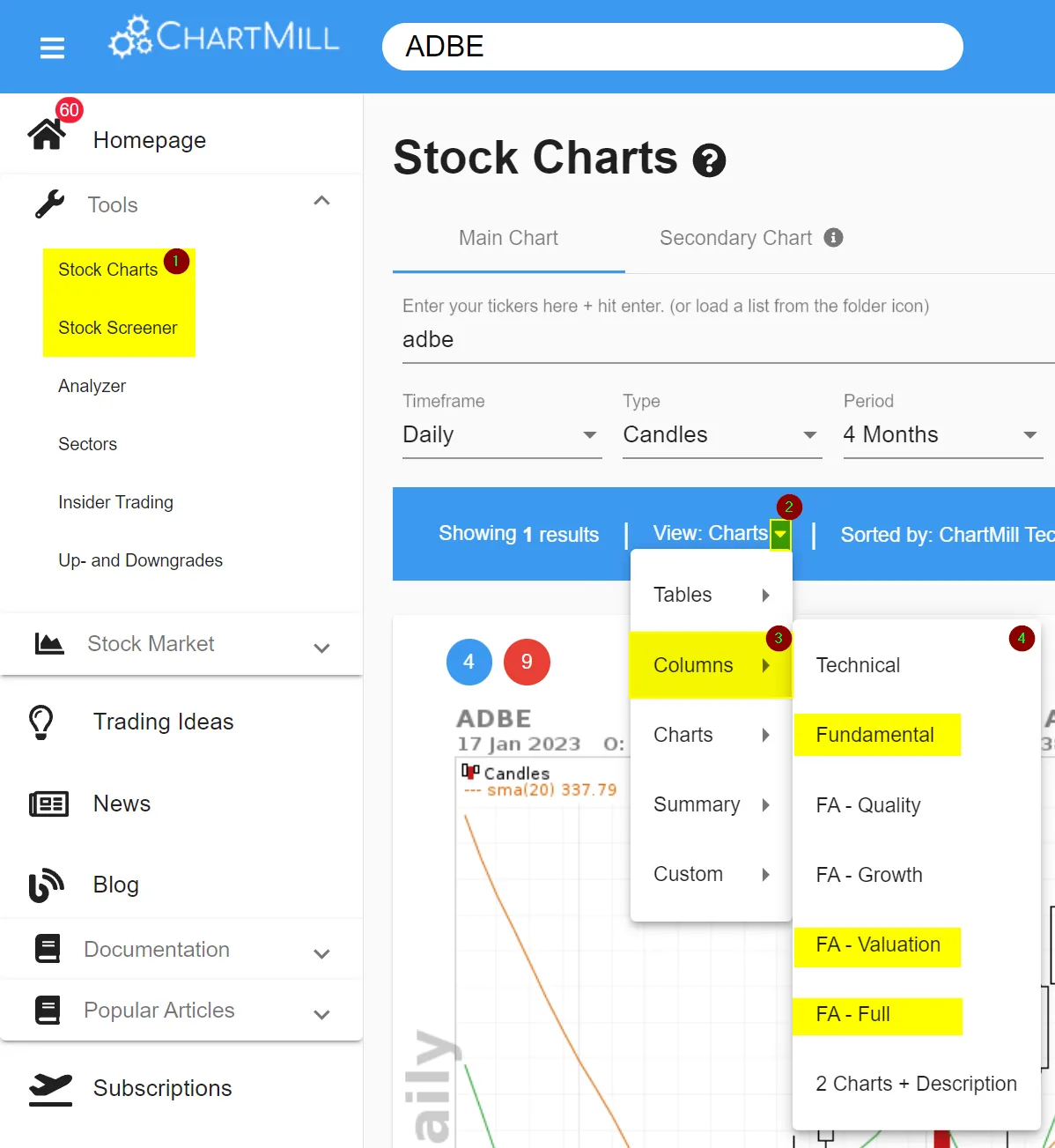
Task: Click the Trading Ideas lightbulb icon
Action: (41, 722)
